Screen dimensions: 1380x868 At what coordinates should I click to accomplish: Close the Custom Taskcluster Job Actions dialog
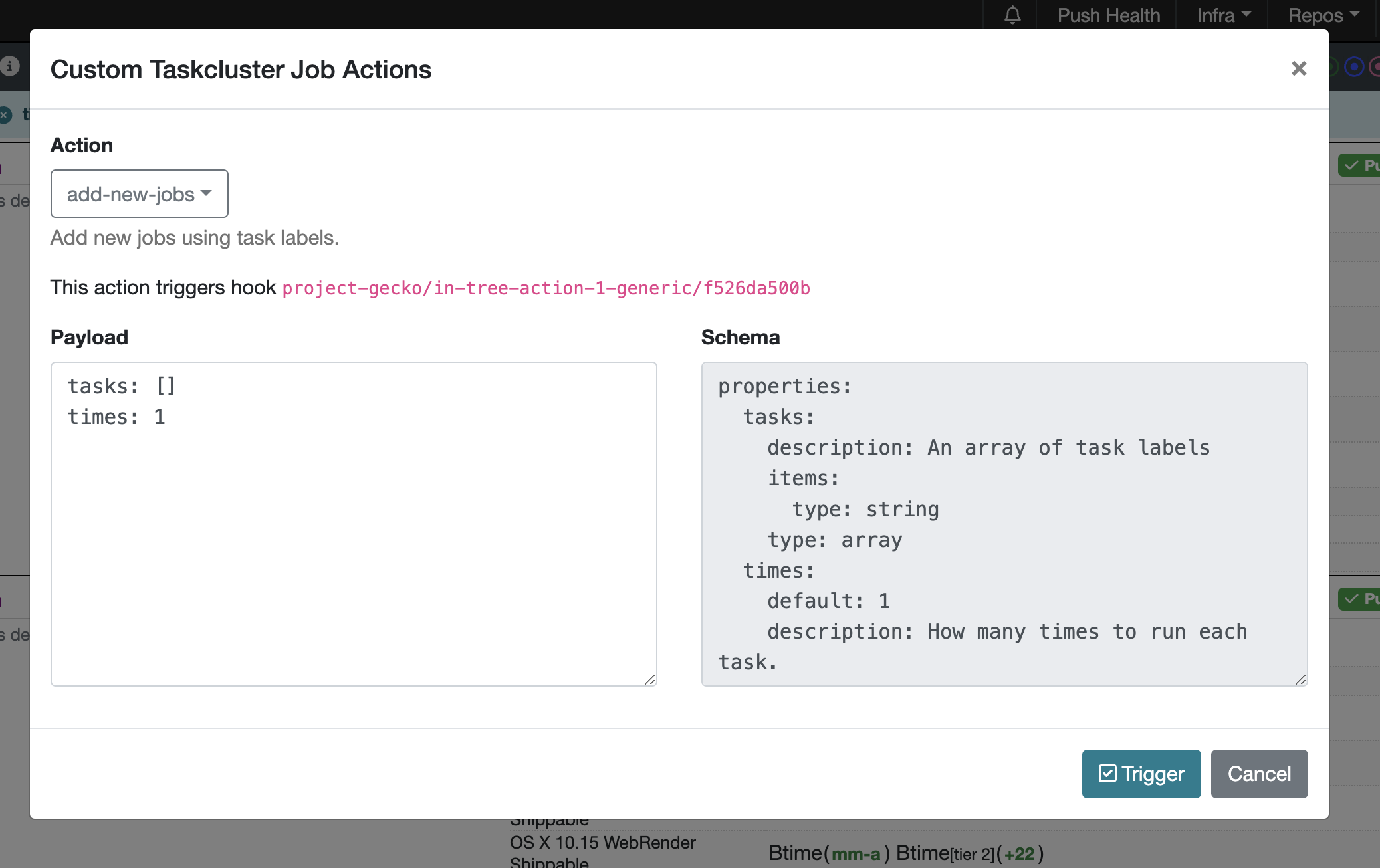click(1298, 68)
